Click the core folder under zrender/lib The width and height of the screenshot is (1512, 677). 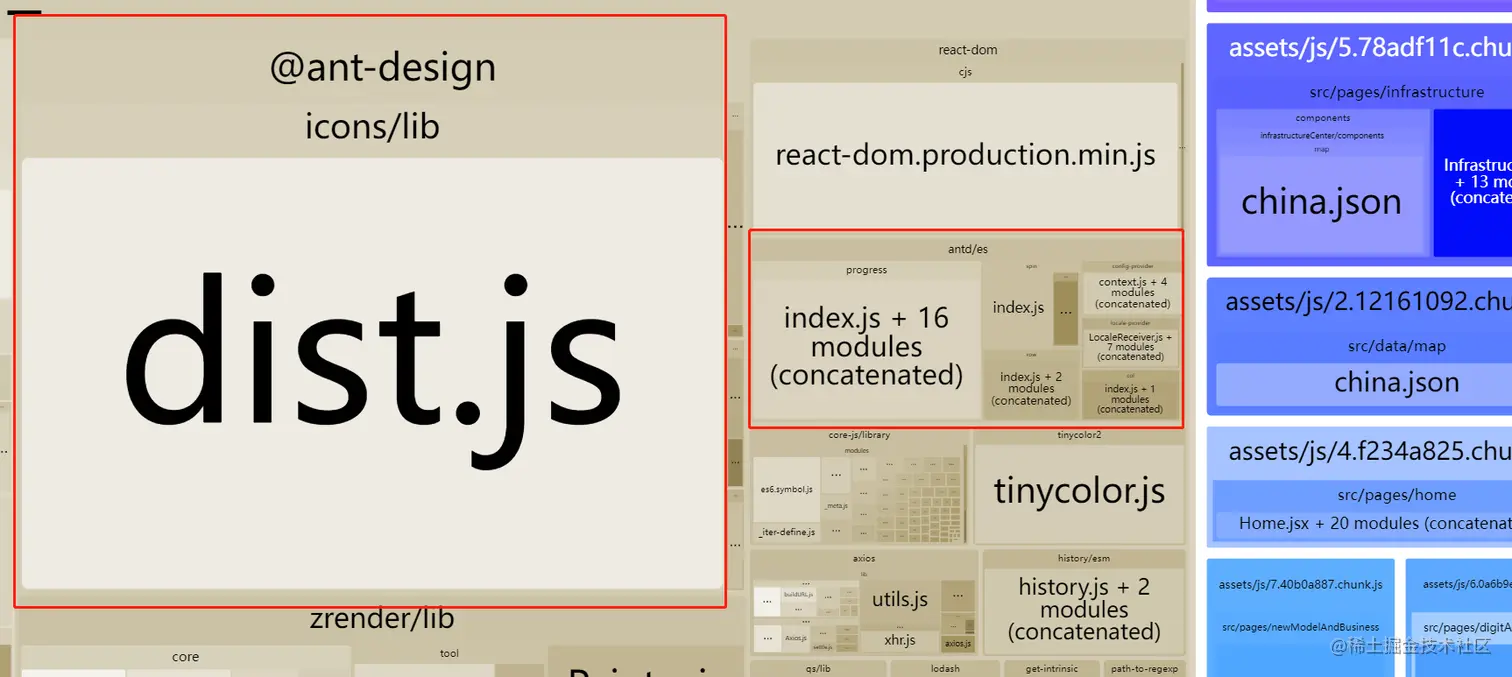(x=185, y=657)
